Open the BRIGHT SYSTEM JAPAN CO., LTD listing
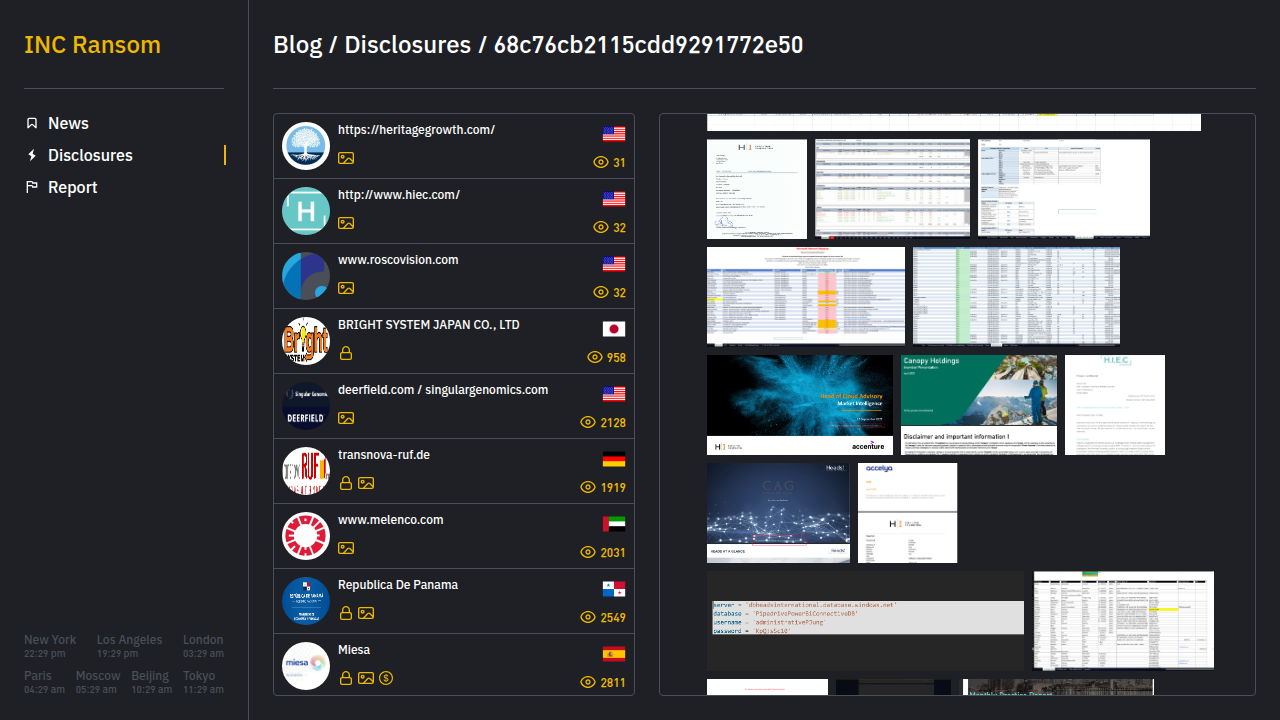This screenshot has width=1280, height=720. click(454, 341)
